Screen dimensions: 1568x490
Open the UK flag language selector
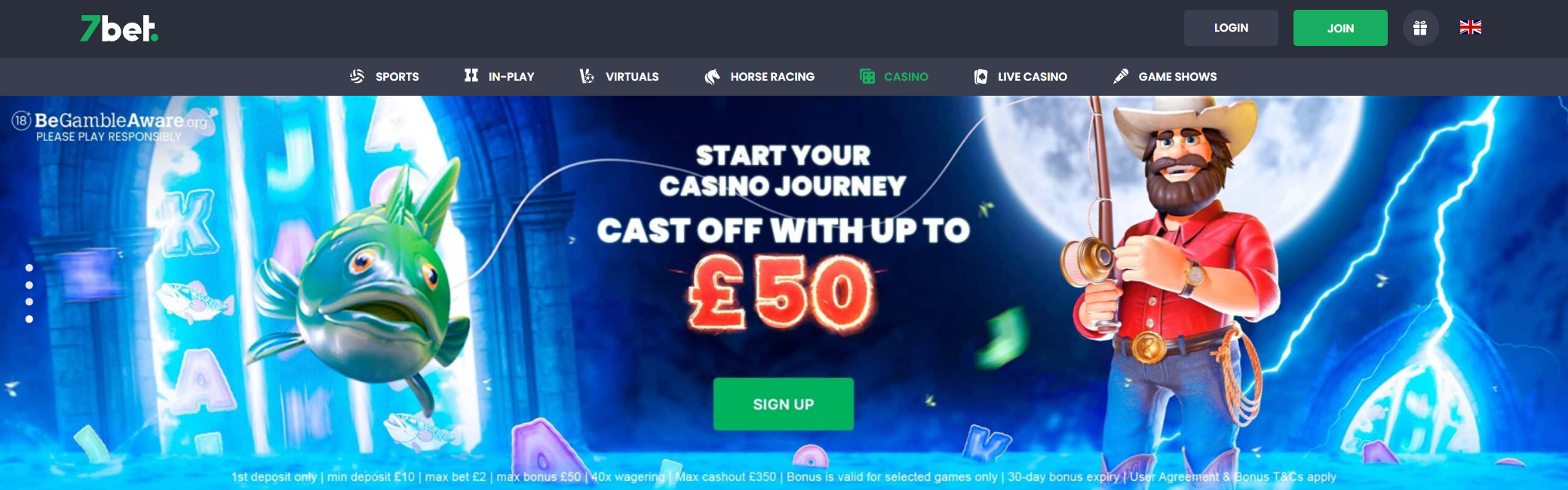(1470, 28)
